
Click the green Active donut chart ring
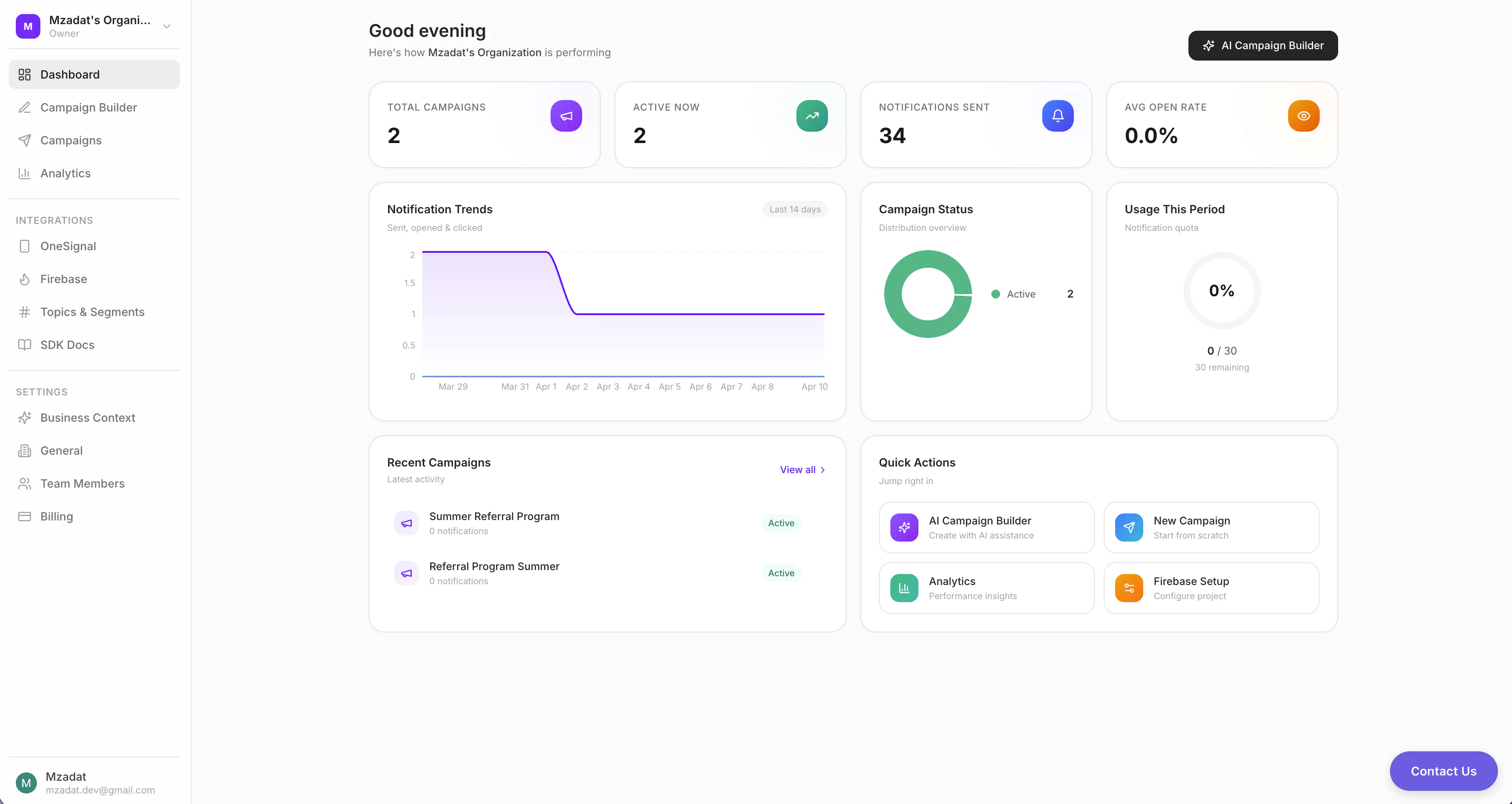coord(893,294)
